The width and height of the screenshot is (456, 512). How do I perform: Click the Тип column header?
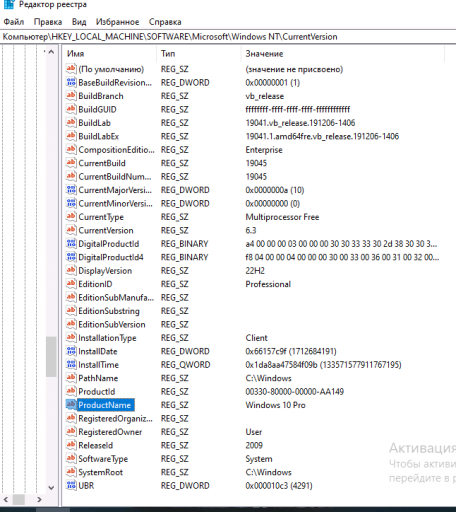pyautogui.click(x=199, y=54)
